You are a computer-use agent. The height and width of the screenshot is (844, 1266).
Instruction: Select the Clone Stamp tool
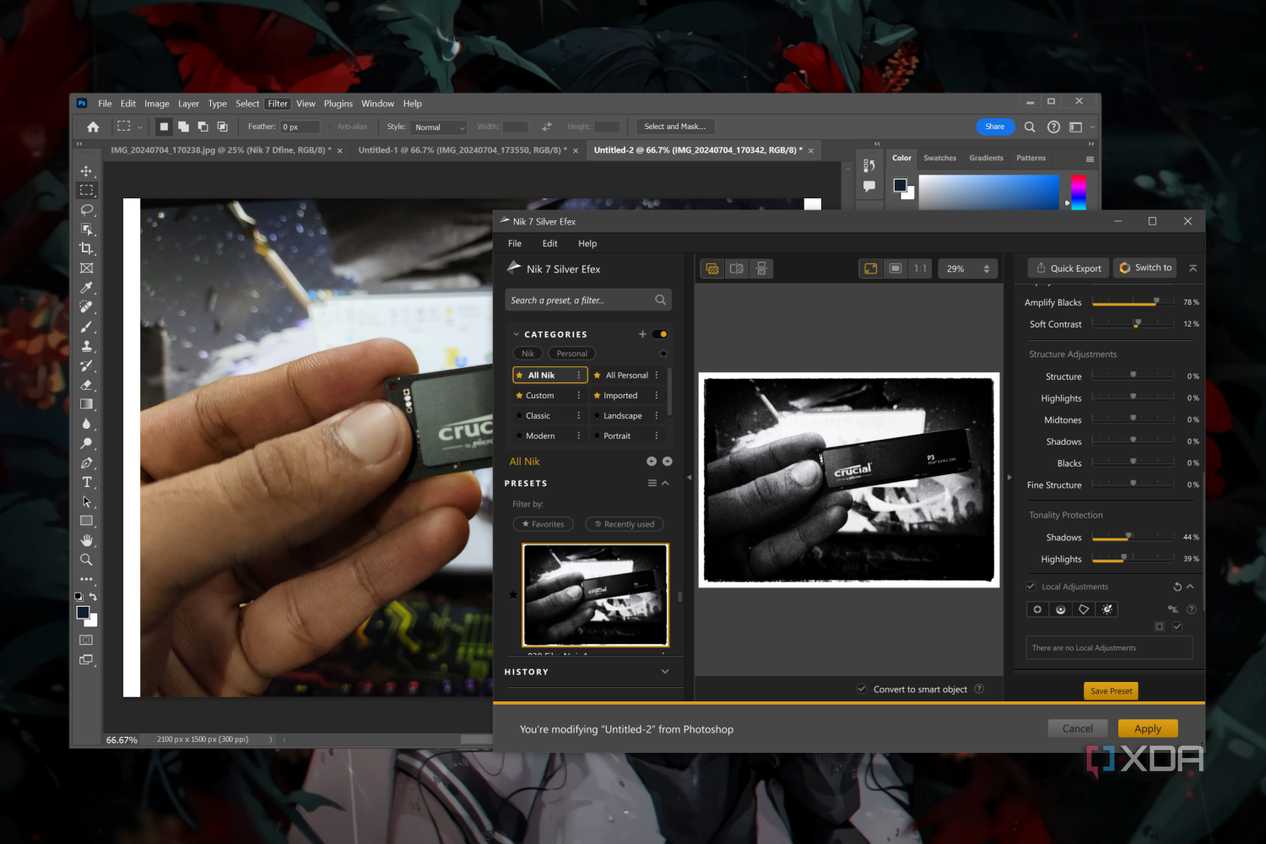(87, 346)
